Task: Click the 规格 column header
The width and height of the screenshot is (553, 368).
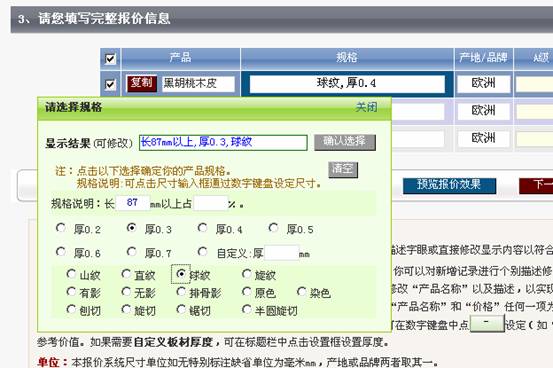Action: coord(347,58)
